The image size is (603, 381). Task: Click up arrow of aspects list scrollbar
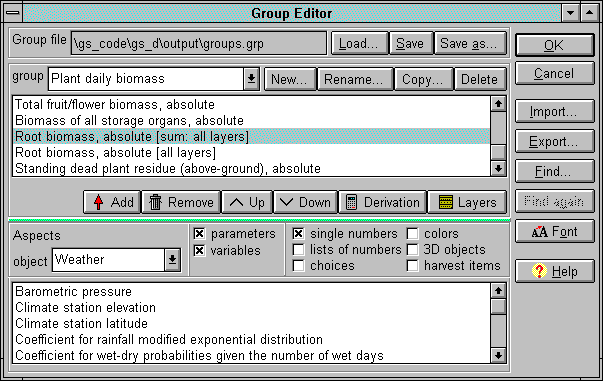click(498, 291)
